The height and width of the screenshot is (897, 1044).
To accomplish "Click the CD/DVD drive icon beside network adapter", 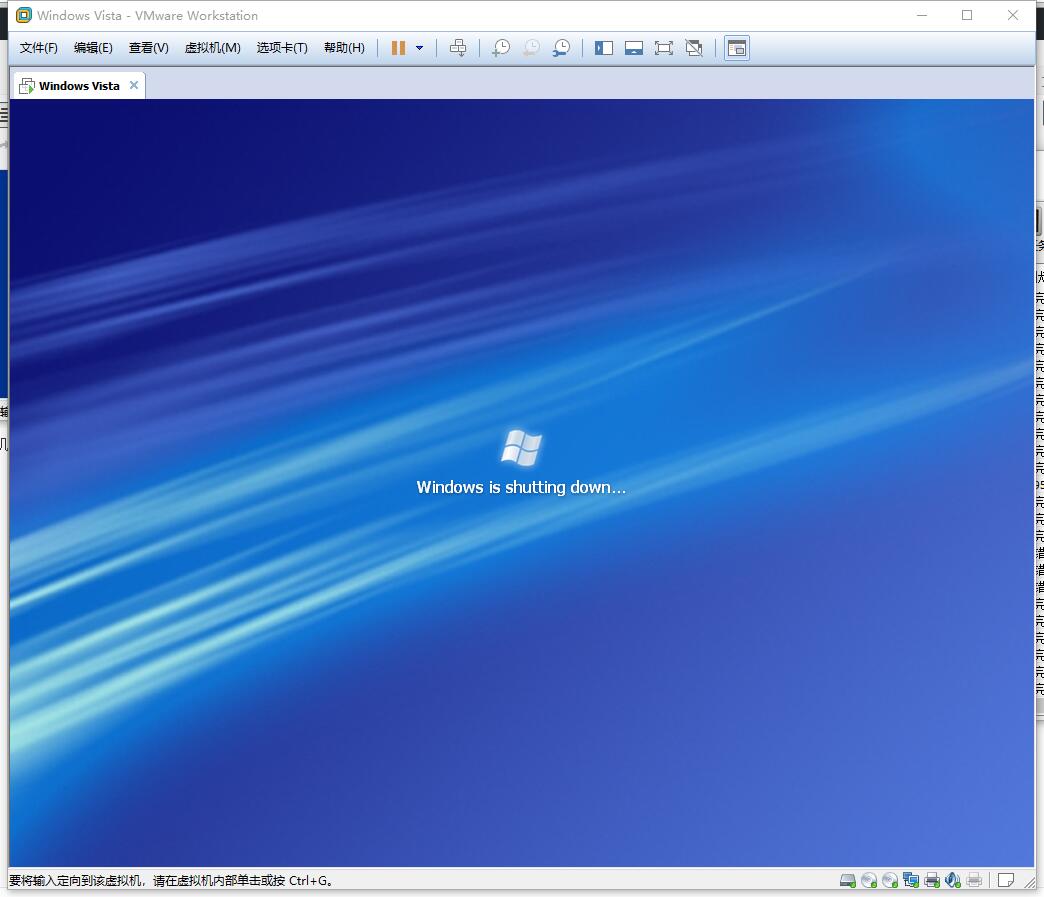I will (x=890, y=880).
